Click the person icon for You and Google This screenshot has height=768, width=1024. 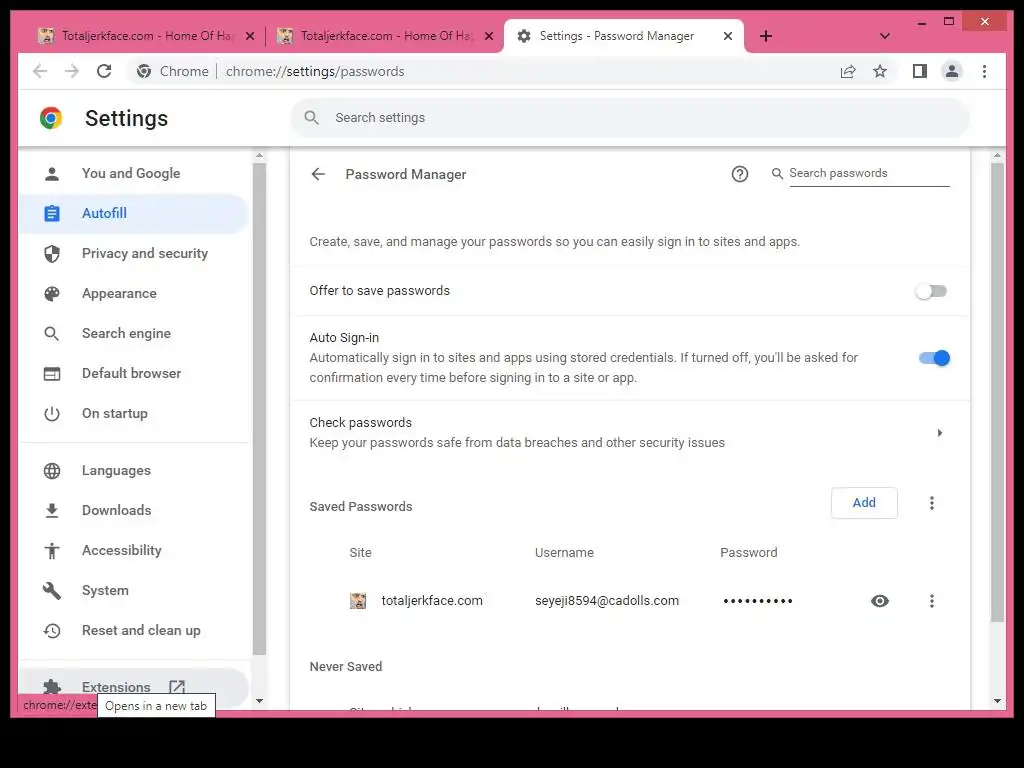click(52, 173)
